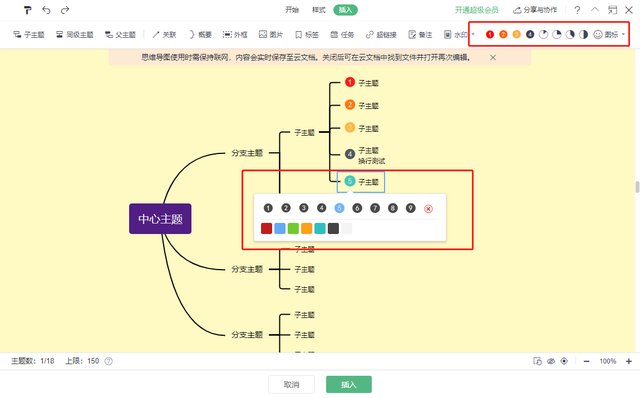This screenshot has height=398, width=640.
Task: Pick the red color swatch
Action: point(267,228)
